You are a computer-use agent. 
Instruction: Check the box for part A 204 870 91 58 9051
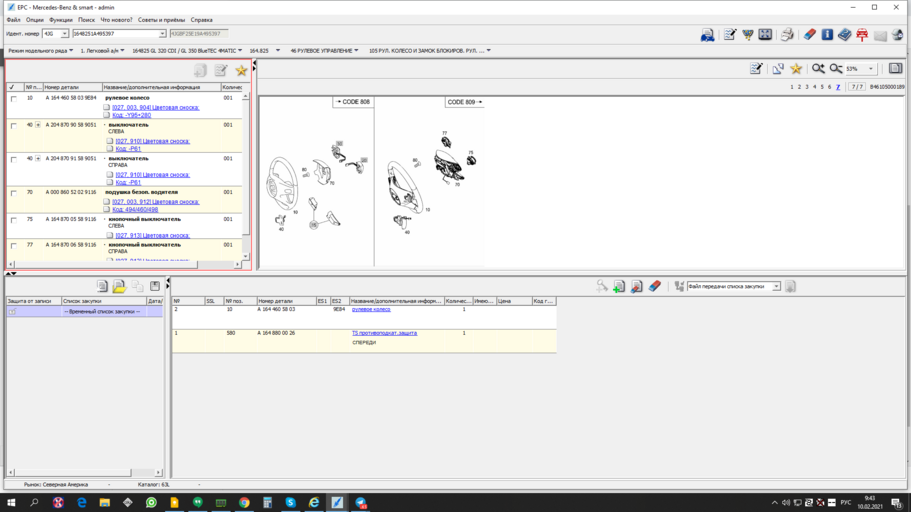click(14, 159)
